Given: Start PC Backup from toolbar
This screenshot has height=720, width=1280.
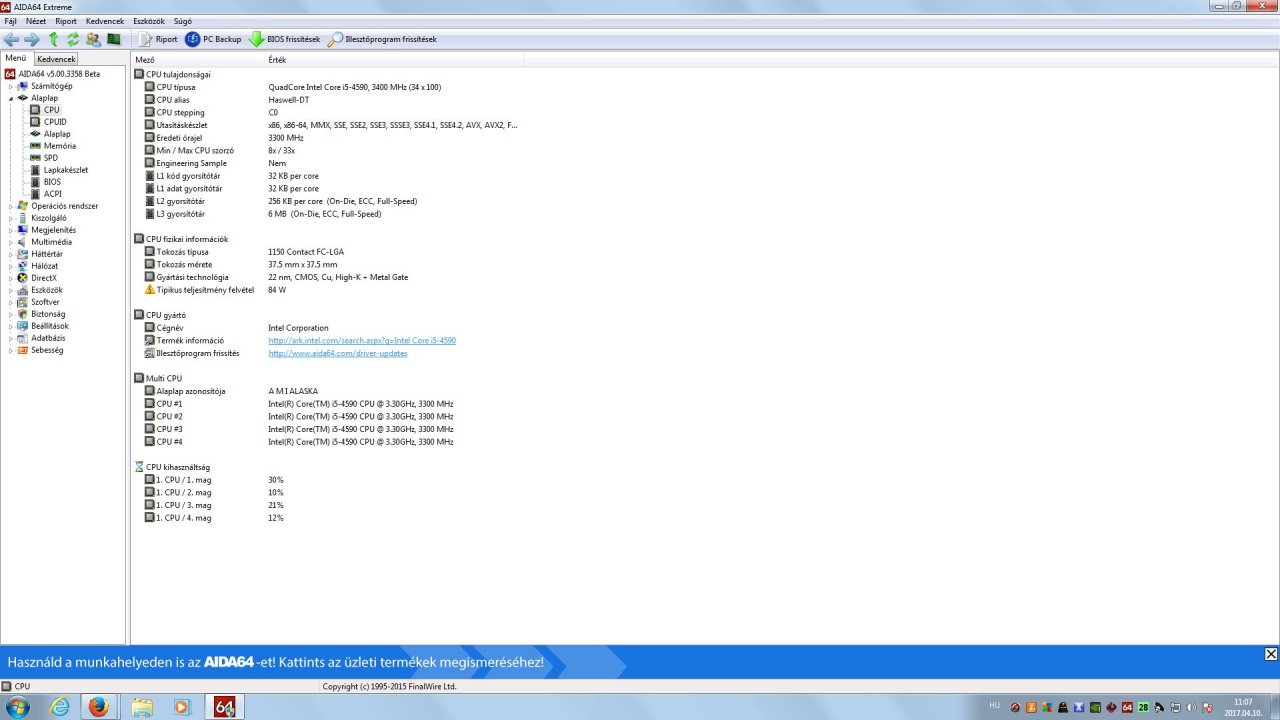Looking at the screenshot, I should pos(213,39).
